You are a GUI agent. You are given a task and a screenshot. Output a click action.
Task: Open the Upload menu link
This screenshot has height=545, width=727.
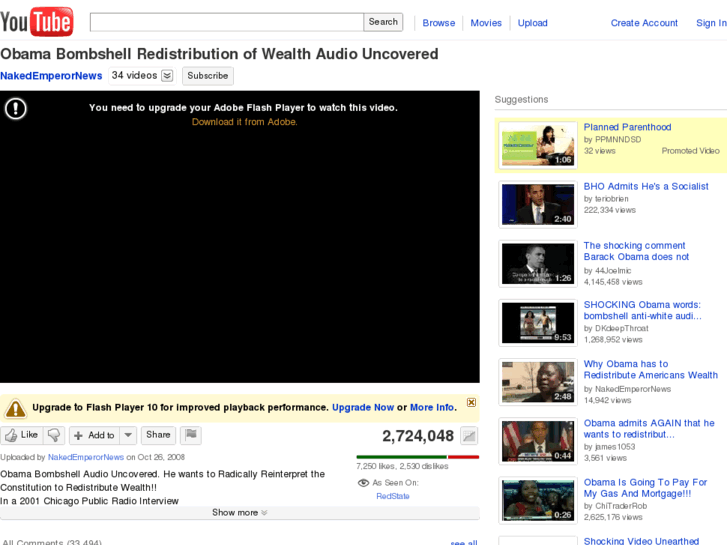click(x=532, y=23)
